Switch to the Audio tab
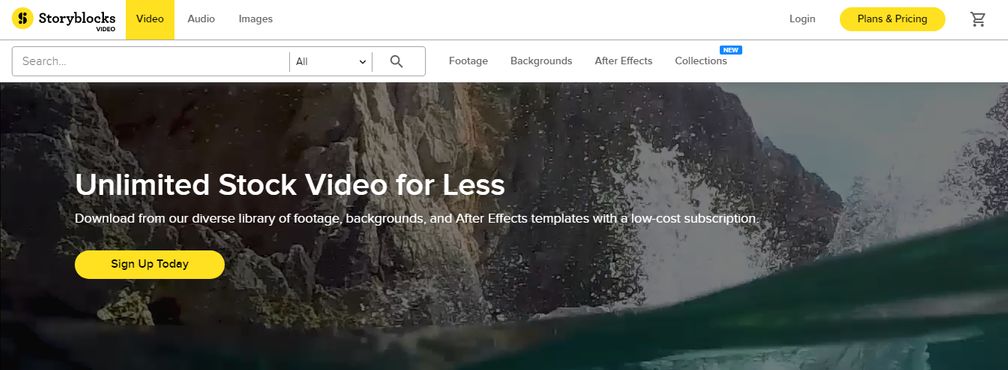1008x370 pixels. coord(201,19)
